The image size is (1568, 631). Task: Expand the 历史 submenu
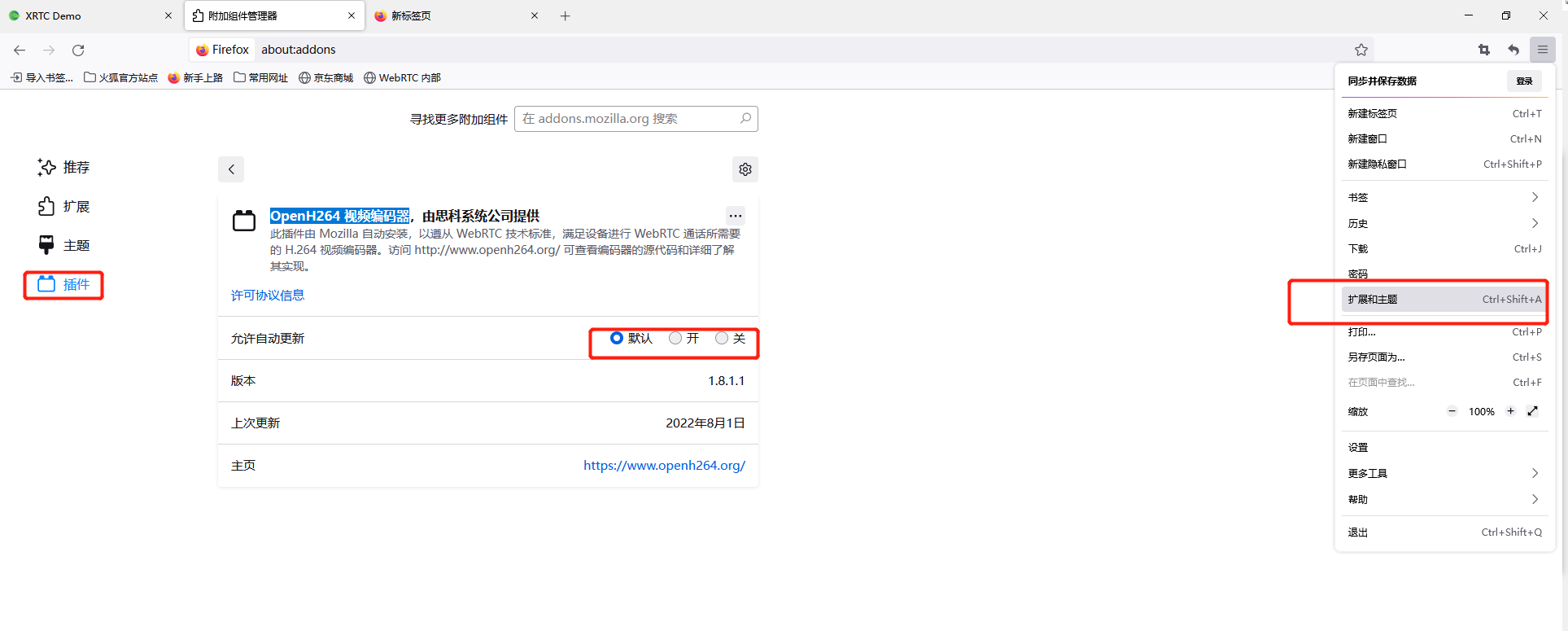[x=1444, y=223]
